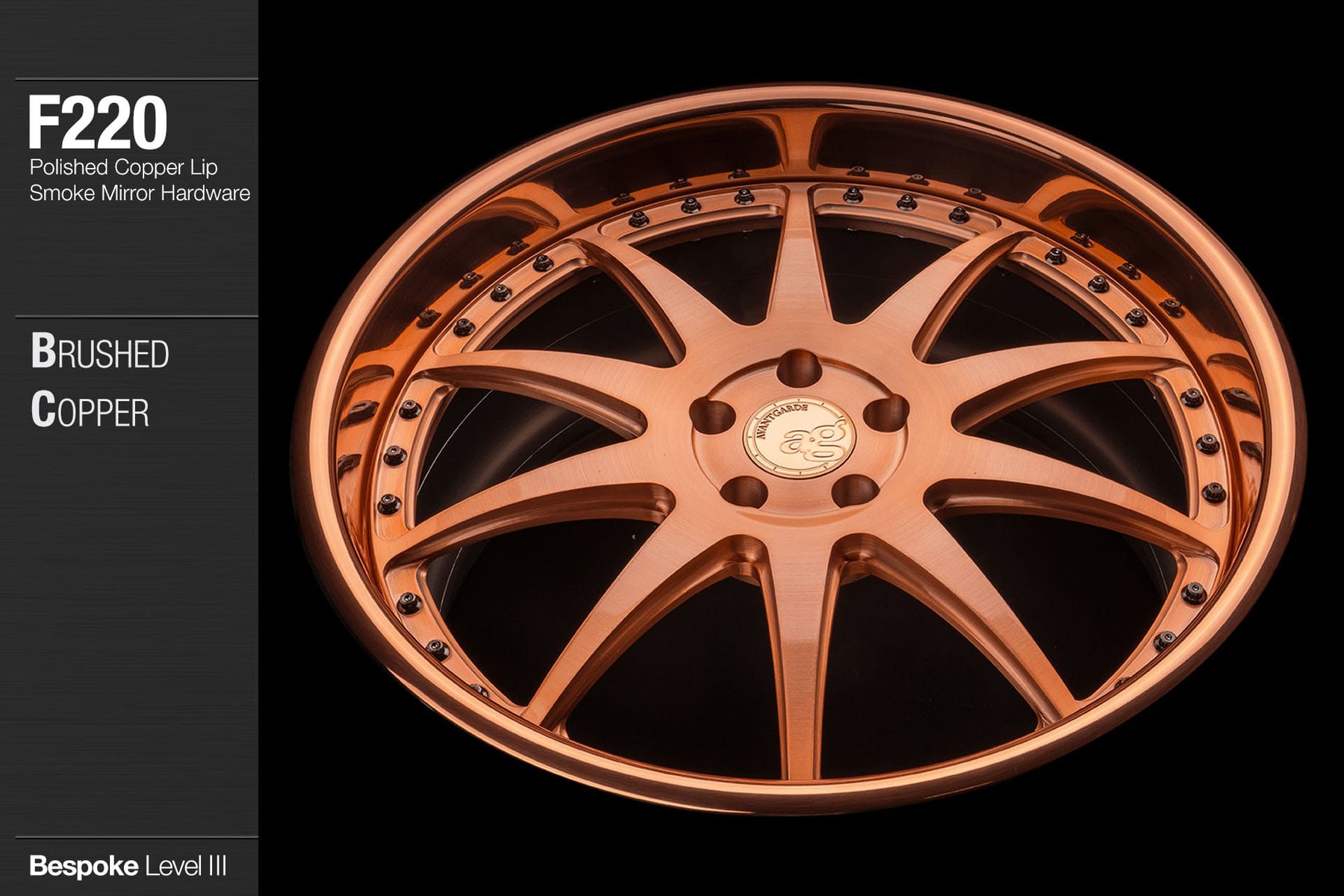
Task: Click the rightmost lug hole on hub
Action: pos(889,411)
